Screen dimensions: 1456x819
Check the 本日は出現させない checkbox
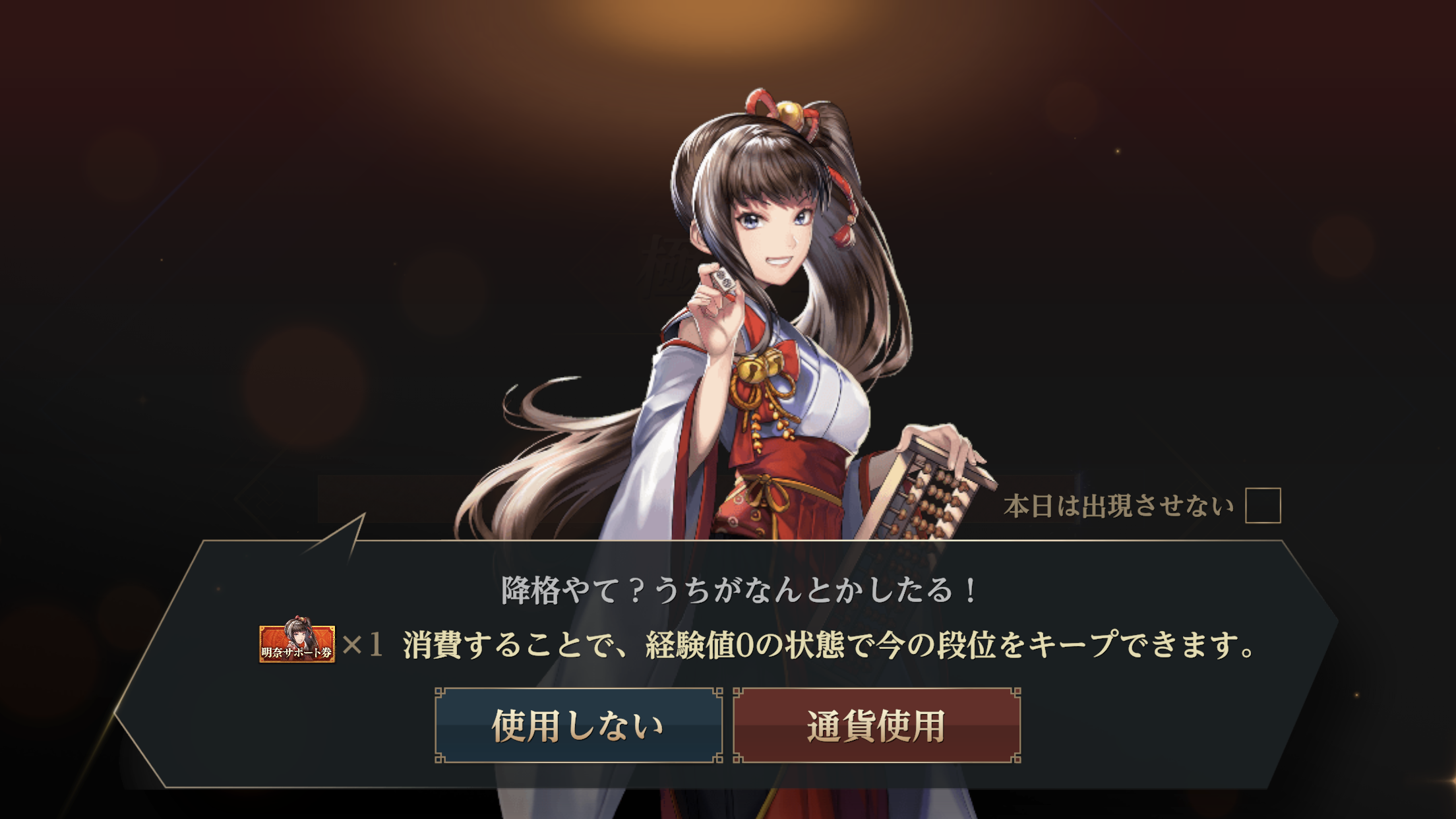1263,506
